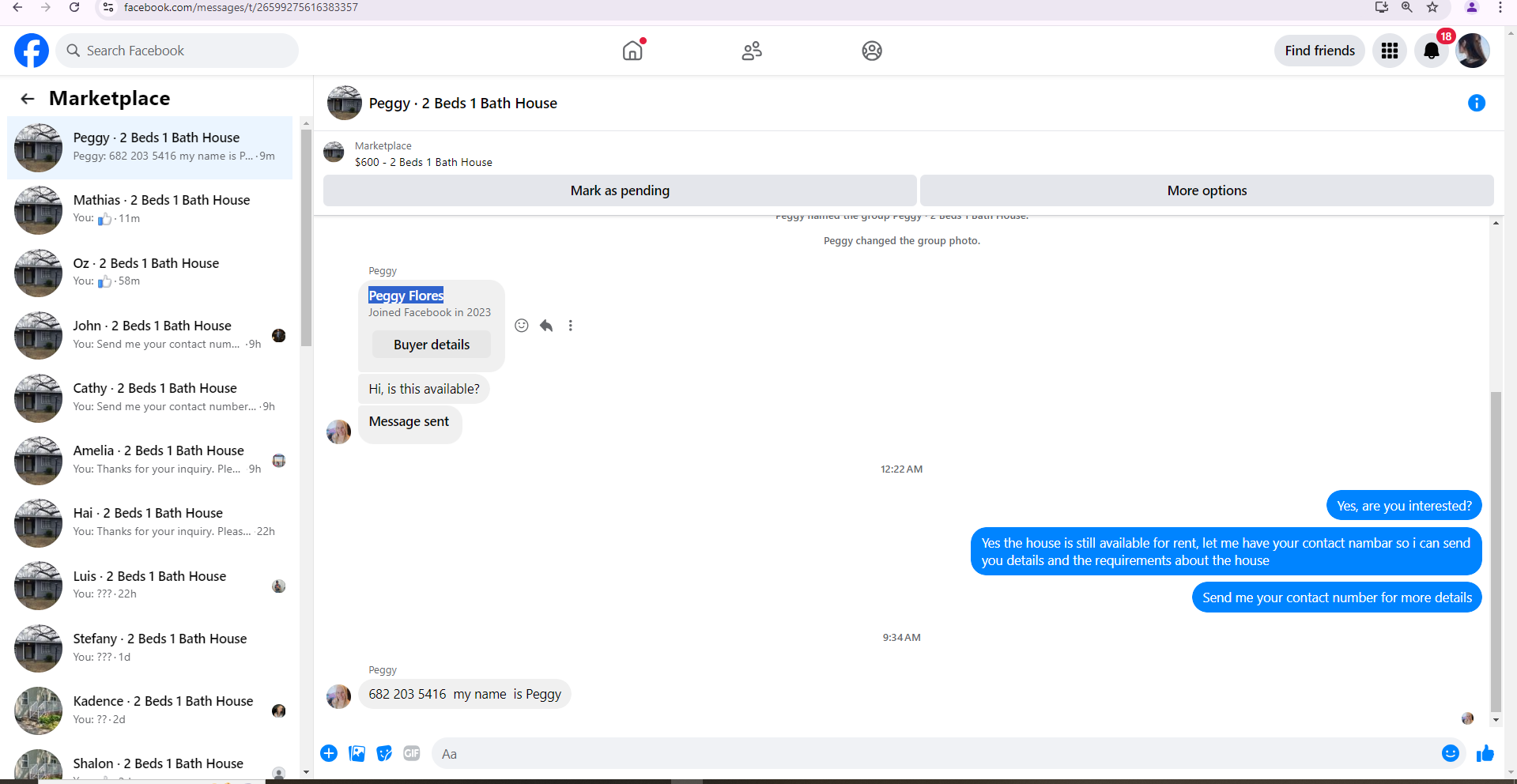Click the browser address bar URL
Screen dimensions: 1517x784
(241, 7)
